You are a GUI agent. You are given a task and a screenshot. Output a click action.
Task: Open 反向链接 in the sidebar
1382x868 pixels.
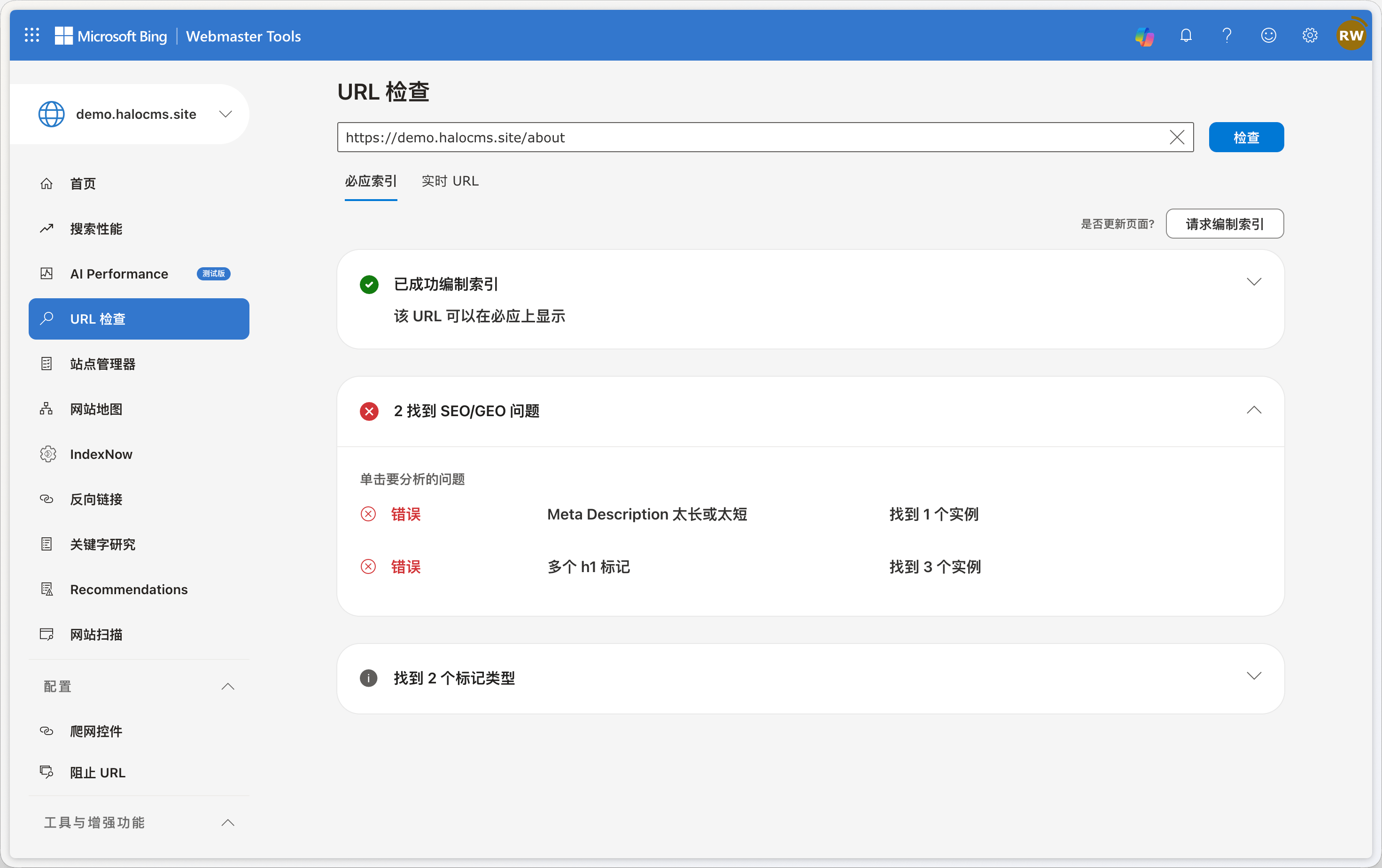(139, 499)
